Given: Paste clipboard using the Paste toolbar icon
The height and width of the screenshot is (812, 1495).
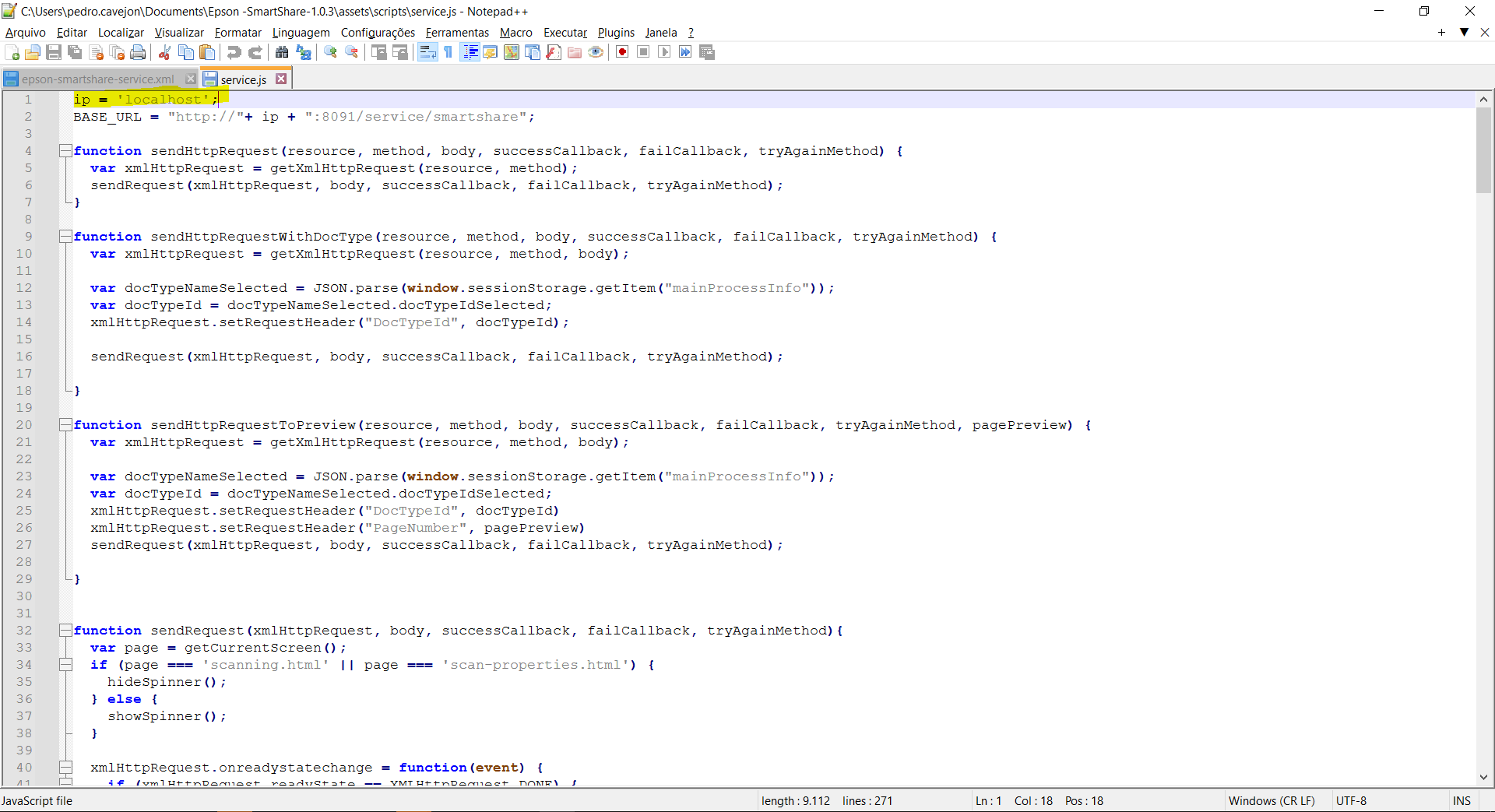Looking at the screenshot, I should 206,52.
